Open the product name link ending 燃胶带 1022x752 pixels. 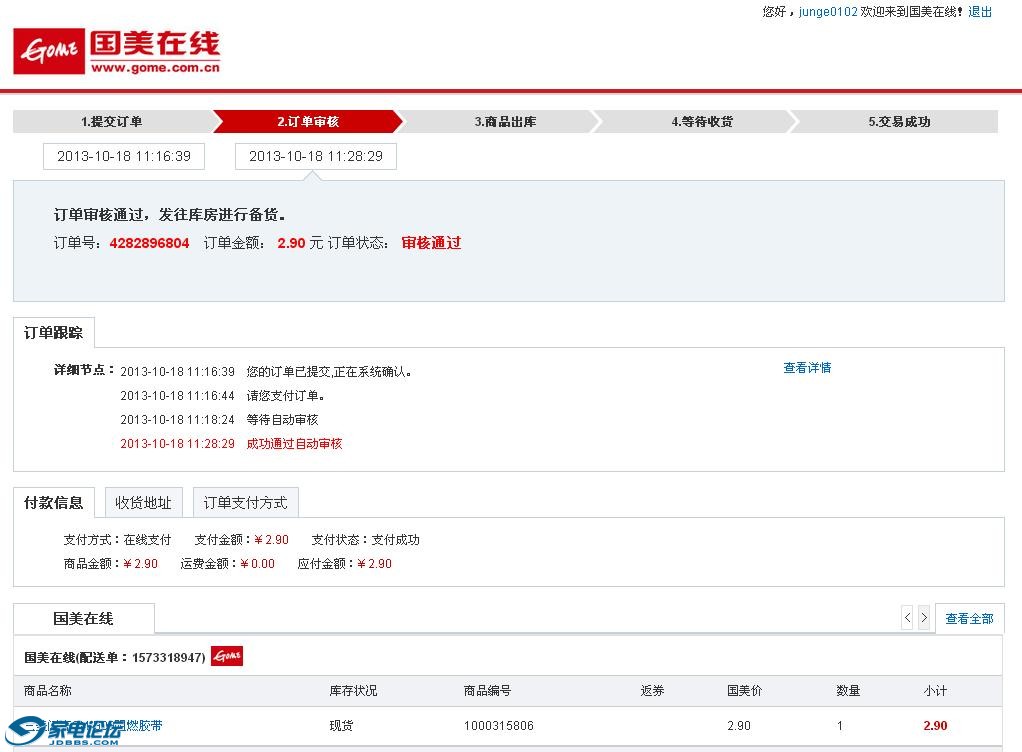pos(91,725)
